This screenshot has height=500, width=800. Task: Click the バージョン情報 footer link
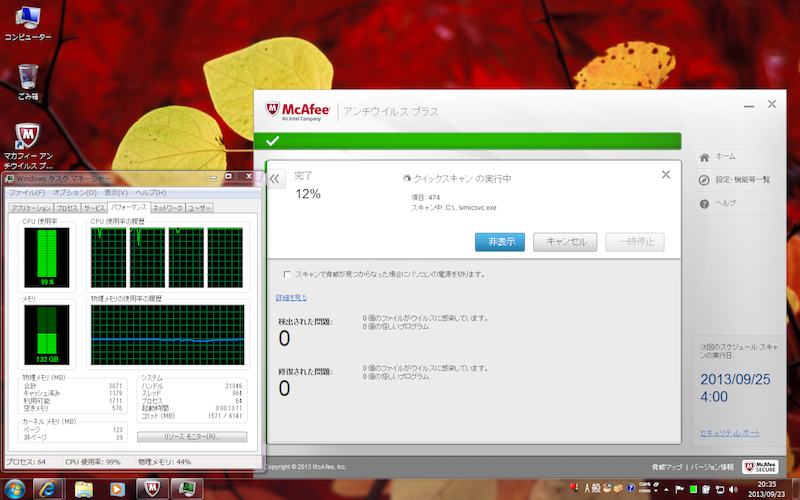712,467
